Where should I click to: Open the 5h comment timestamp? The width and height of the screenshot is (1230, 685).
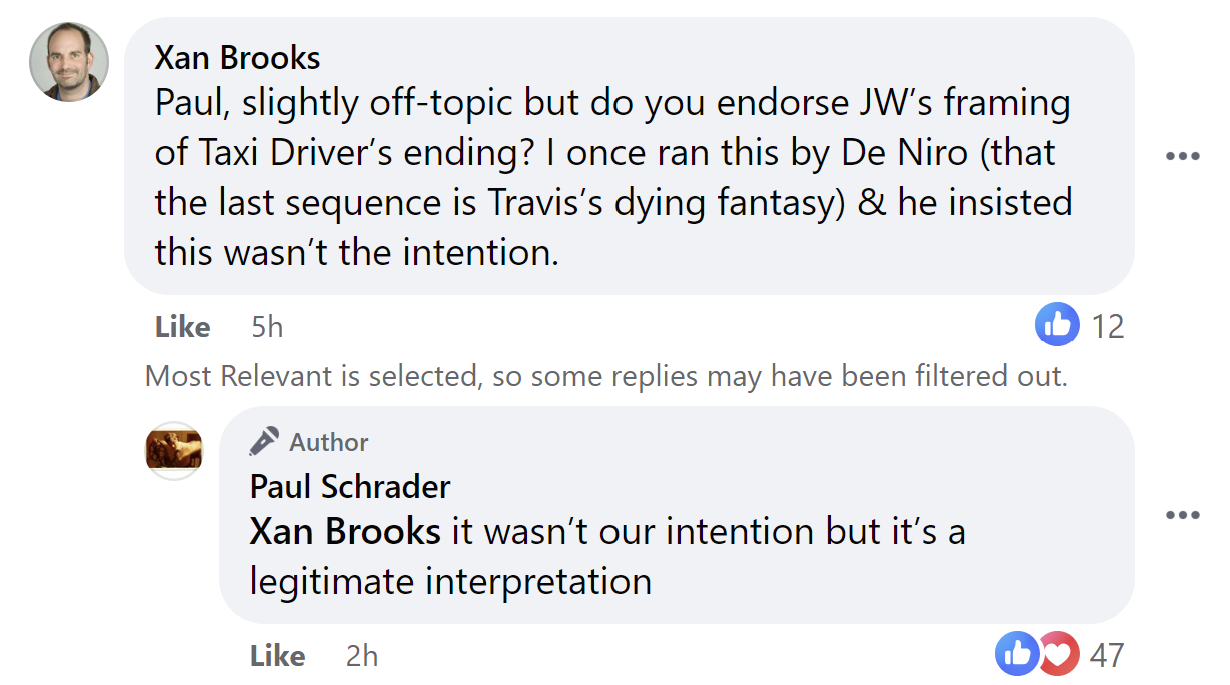click(267, 327)
